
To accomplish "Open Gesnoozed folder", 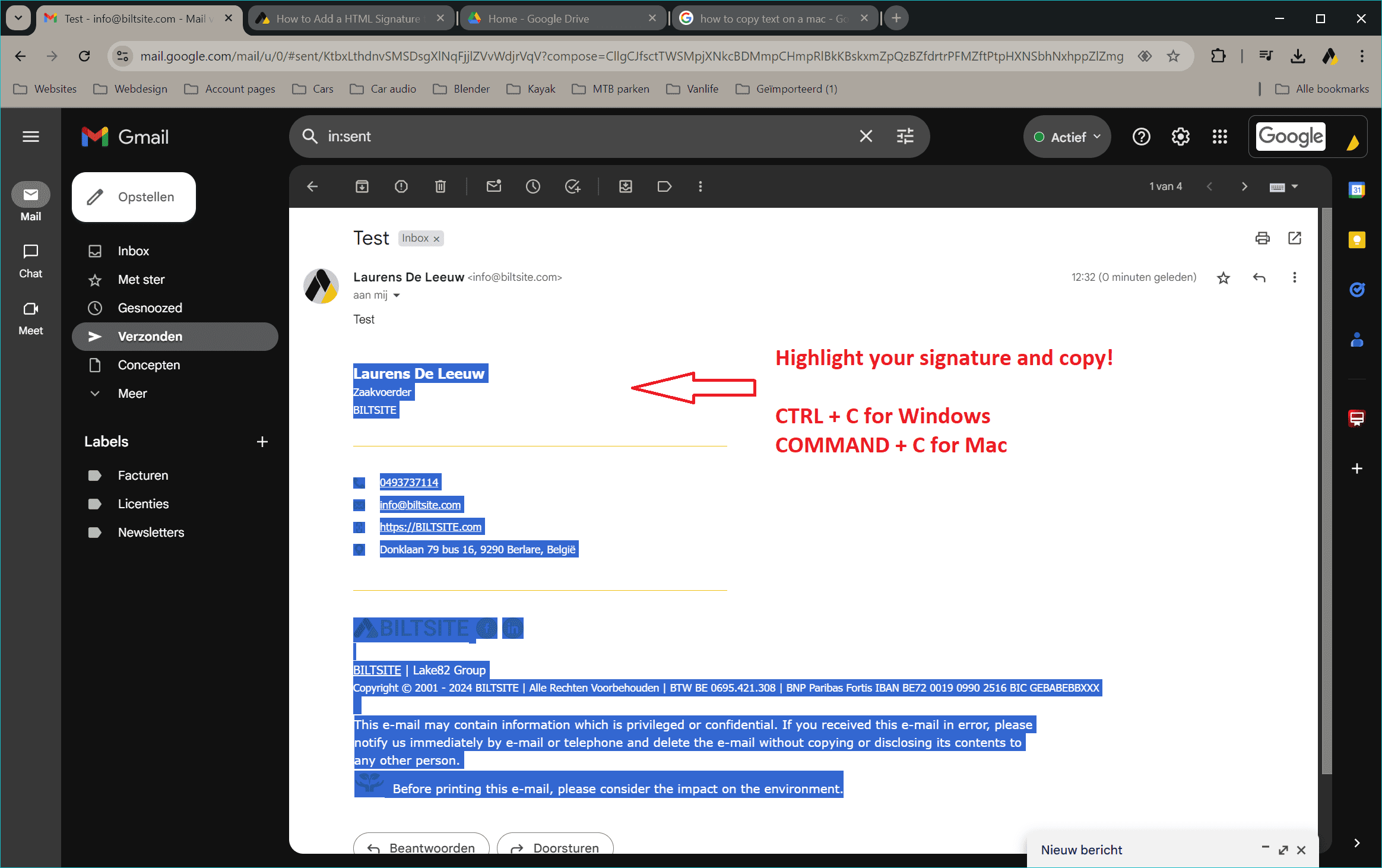I will (150, 308).
